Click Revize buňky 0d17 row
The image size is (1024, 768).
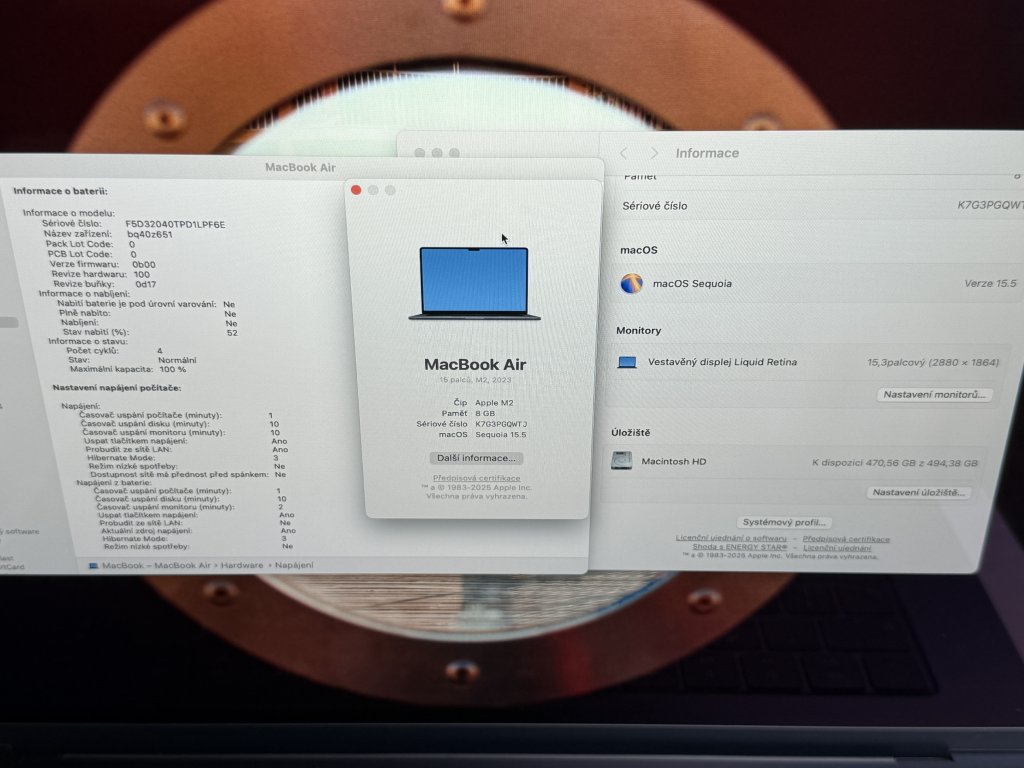104,284
